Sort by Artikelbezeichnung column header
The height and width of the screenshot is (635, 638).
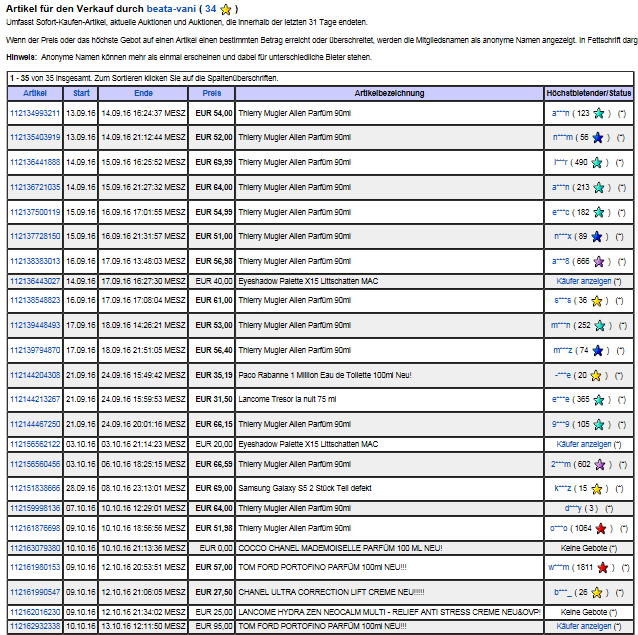coord(389,93)
